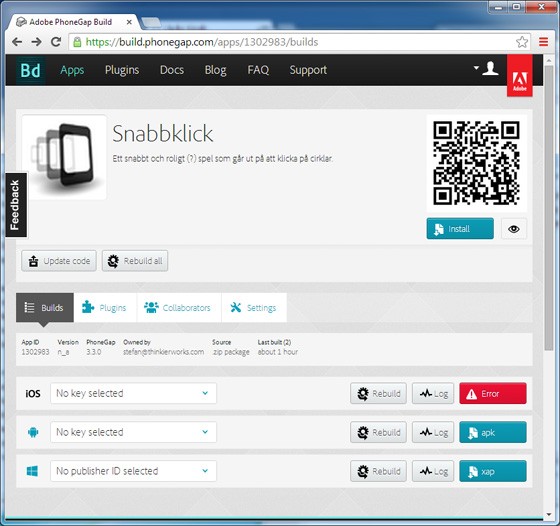Open Blog in the top navigation
The height and width of the screenshot is (526, 560).
(215, 70)
